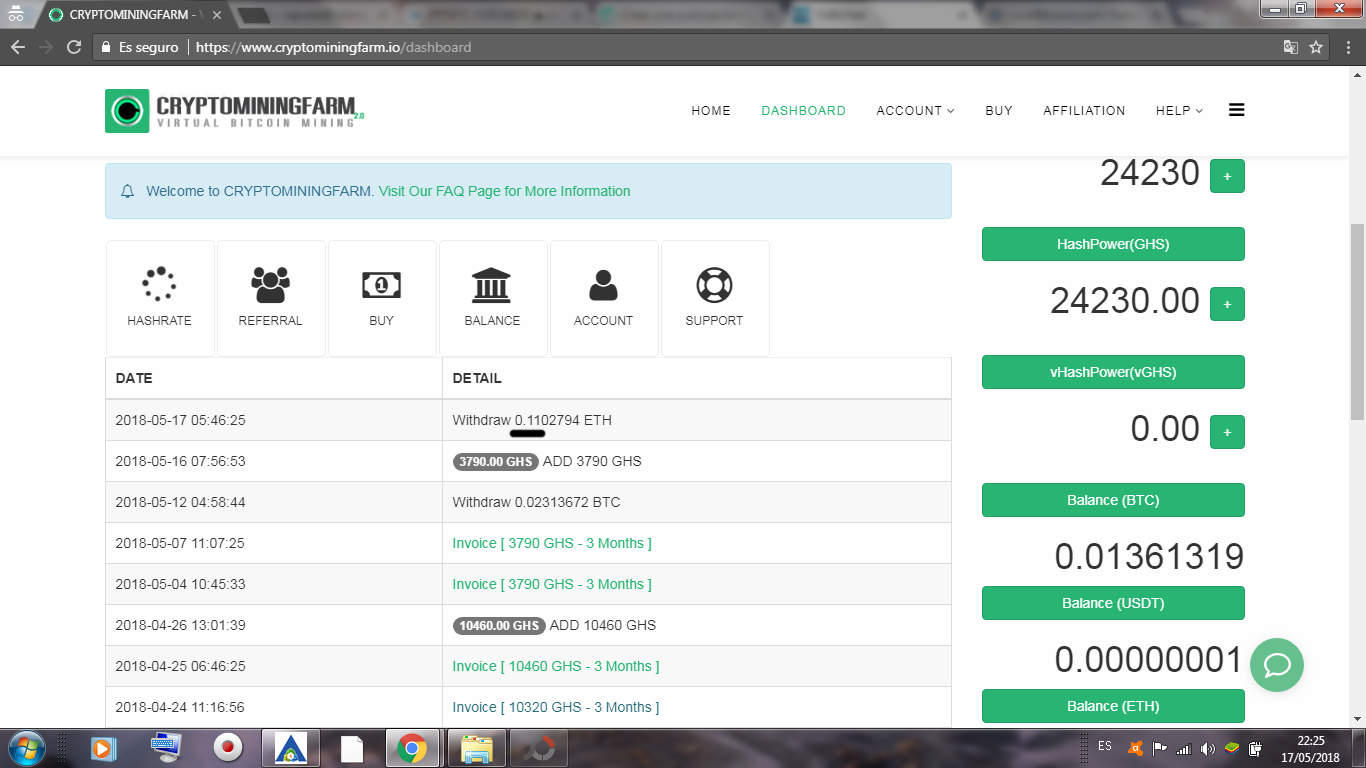The height and width of the screenshot is (768, 1366).
Task: Open the BUY money tile
Action: 382,298
